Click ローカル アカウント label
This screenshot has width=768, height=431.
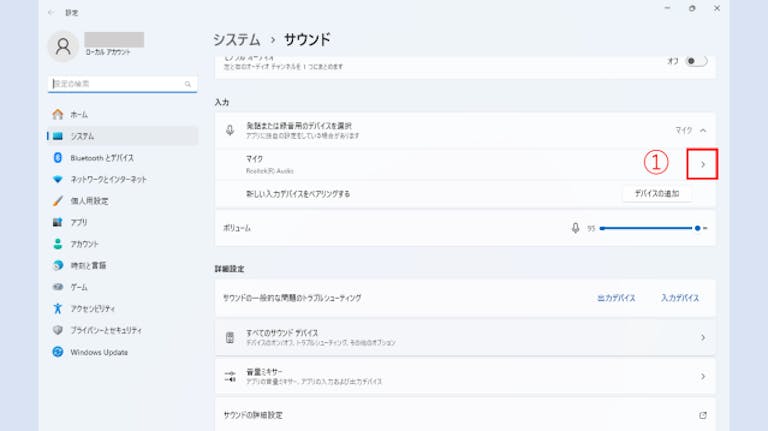tap(108, 52)
